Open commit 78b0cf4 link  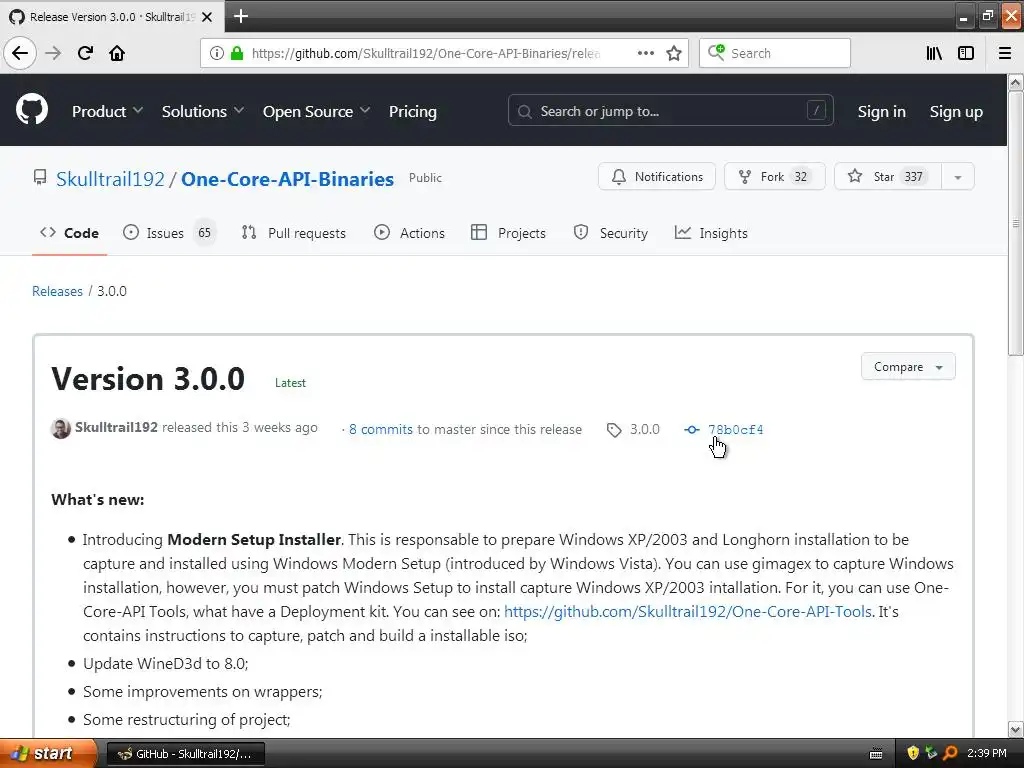pyautogui.click(x=735, y=430)
